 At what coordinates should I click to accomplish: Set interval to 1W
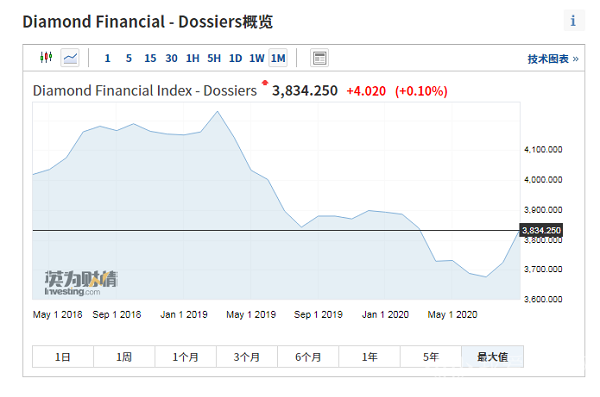[257, 58]
